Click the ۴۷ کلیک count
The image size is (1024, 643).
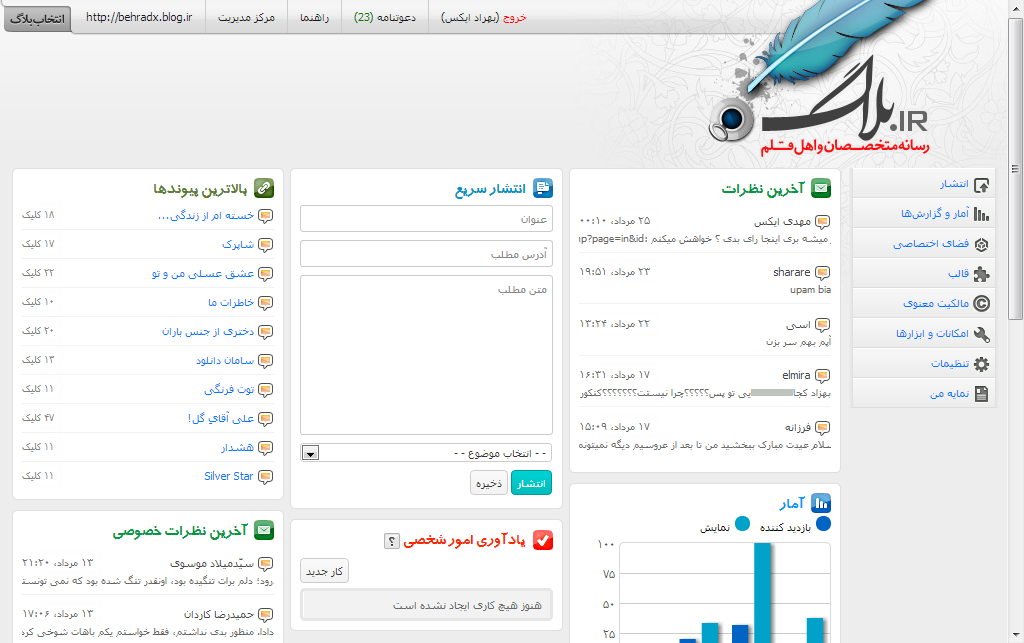(38, 418)
